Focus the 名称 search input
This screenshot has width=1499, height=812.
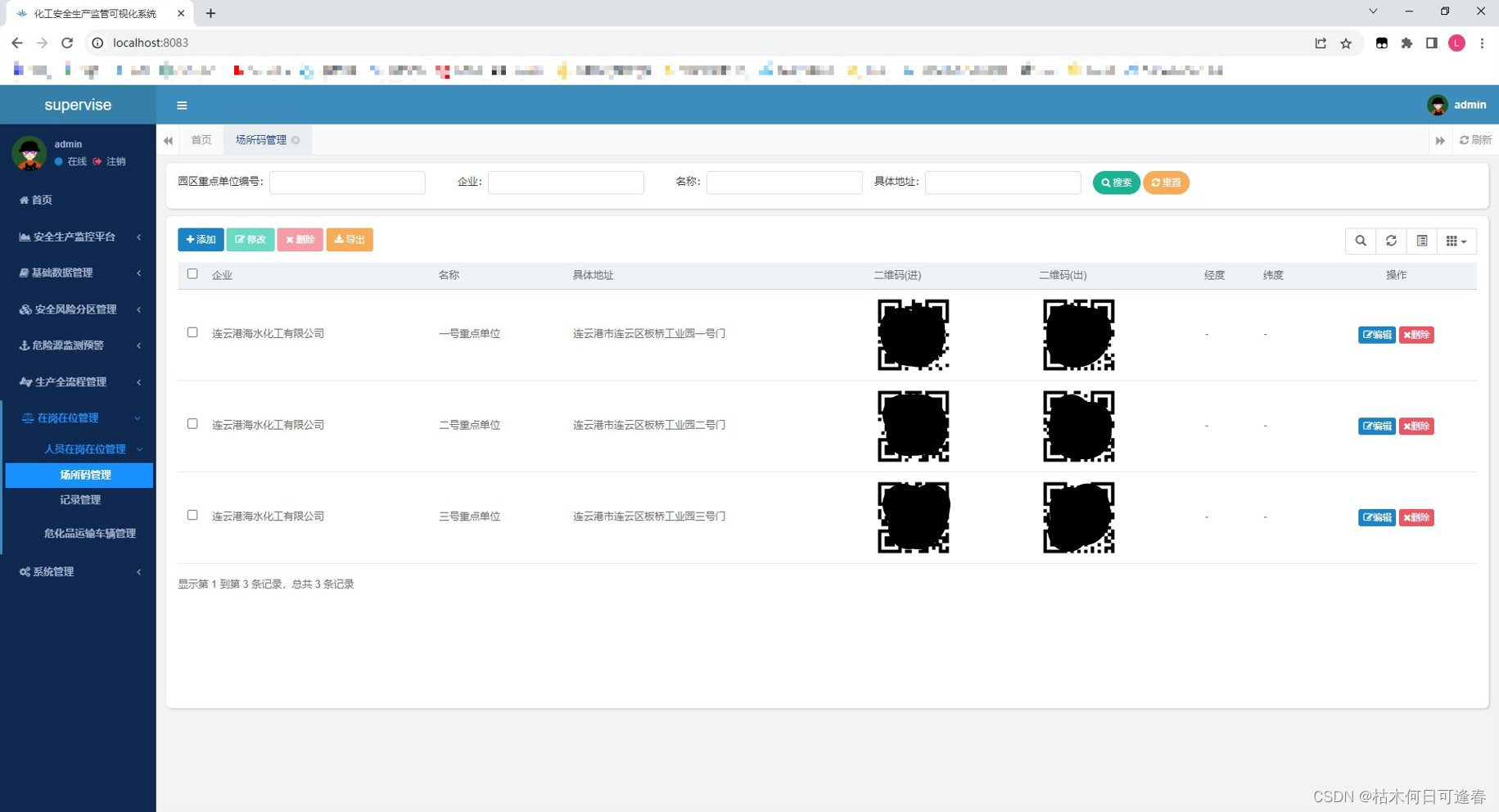click(784, 182)
